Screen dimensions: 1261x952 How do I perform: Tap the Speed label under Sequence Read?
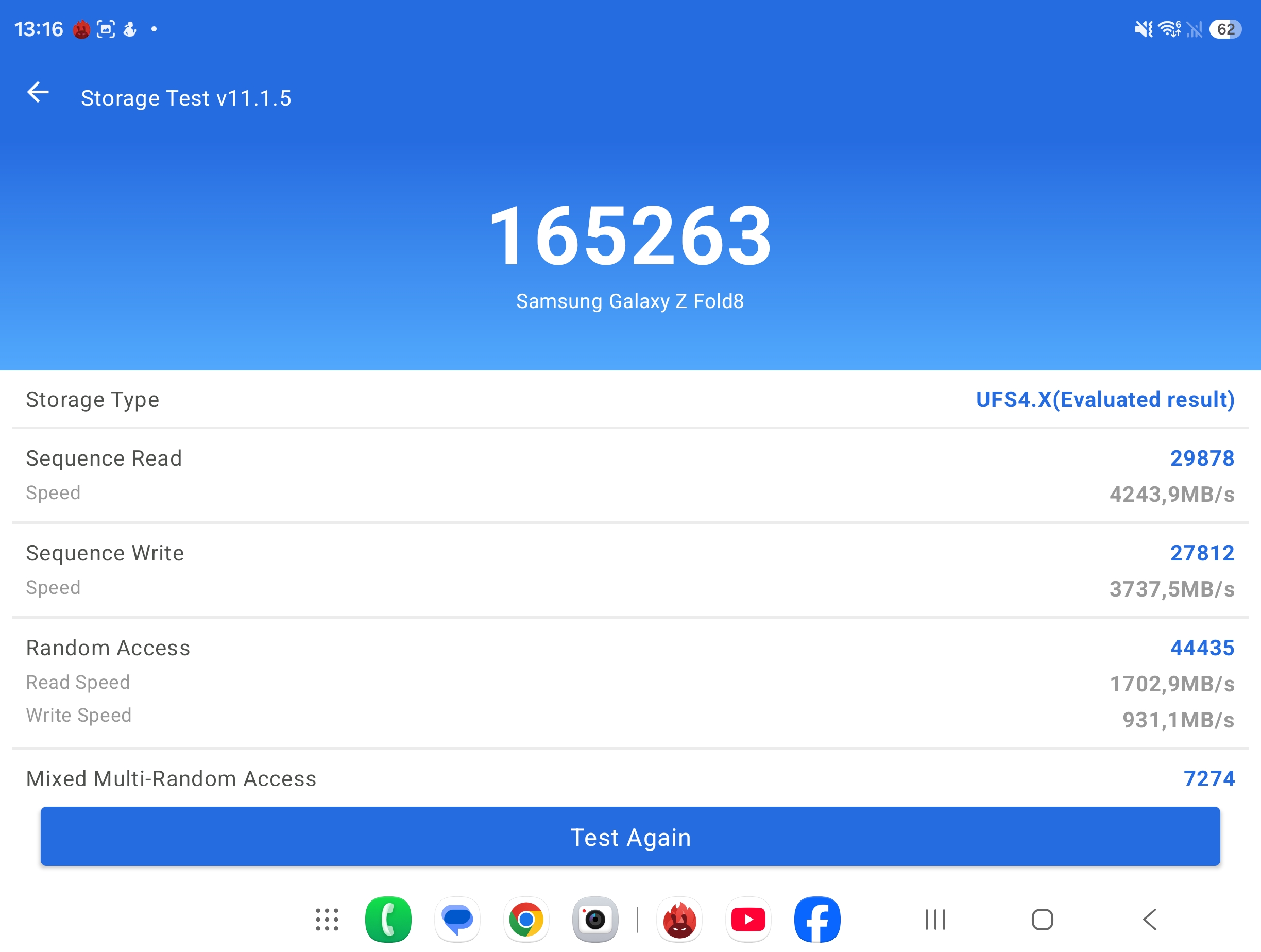click(53, 492)
